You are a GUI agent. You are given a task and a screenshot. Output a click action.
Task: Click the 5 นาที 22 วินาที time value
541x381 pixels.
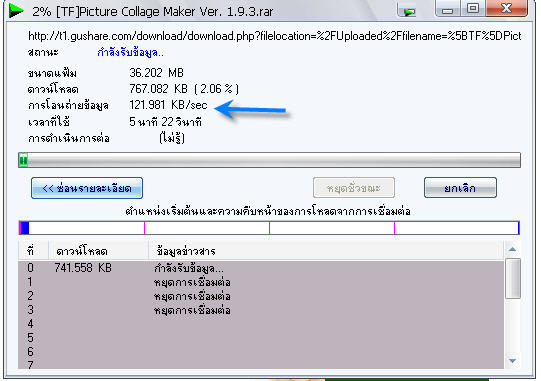[165, 121]
